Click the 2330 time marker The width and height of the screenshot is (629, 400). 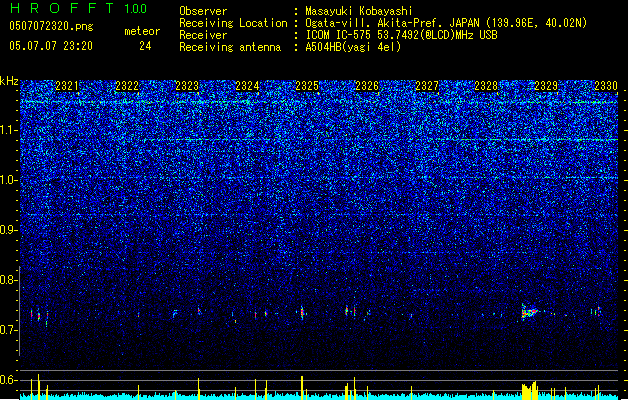click(x=606, y=86)
